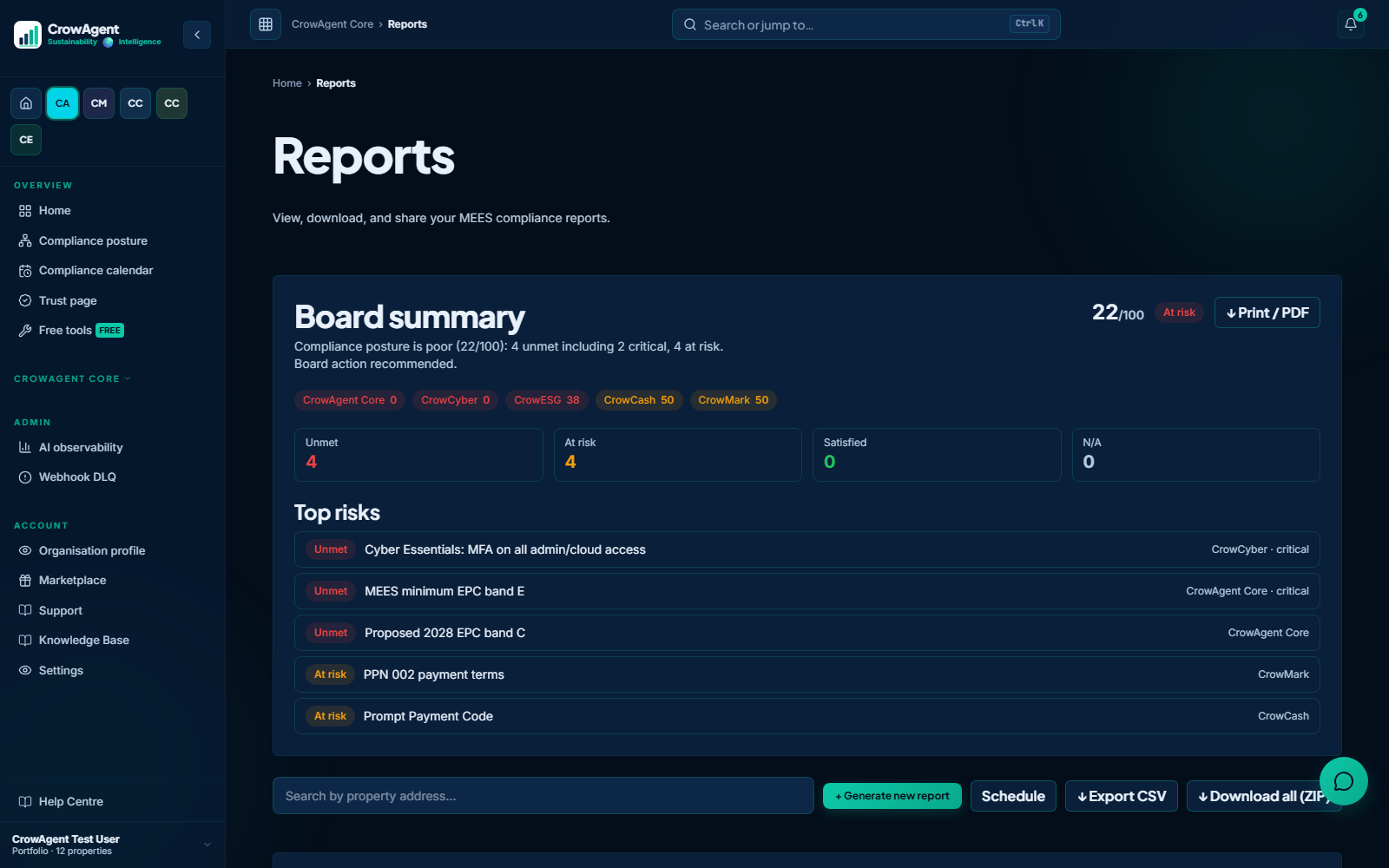Click the CrowMark 50 score pill
Viewport: 1389px width, 868px height.
click(734, 400)
